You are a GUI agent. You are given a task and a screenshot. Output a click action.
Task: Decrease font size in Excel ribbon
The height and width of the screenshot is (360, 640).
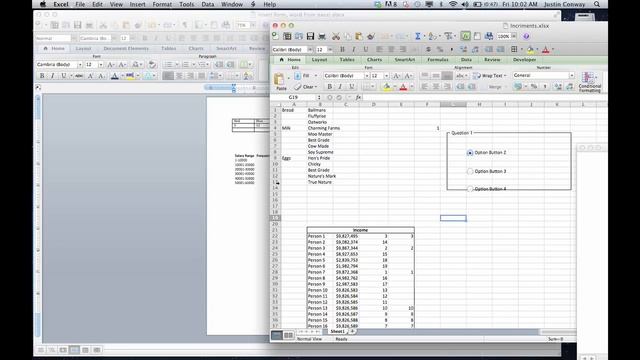tap(408, 76)
